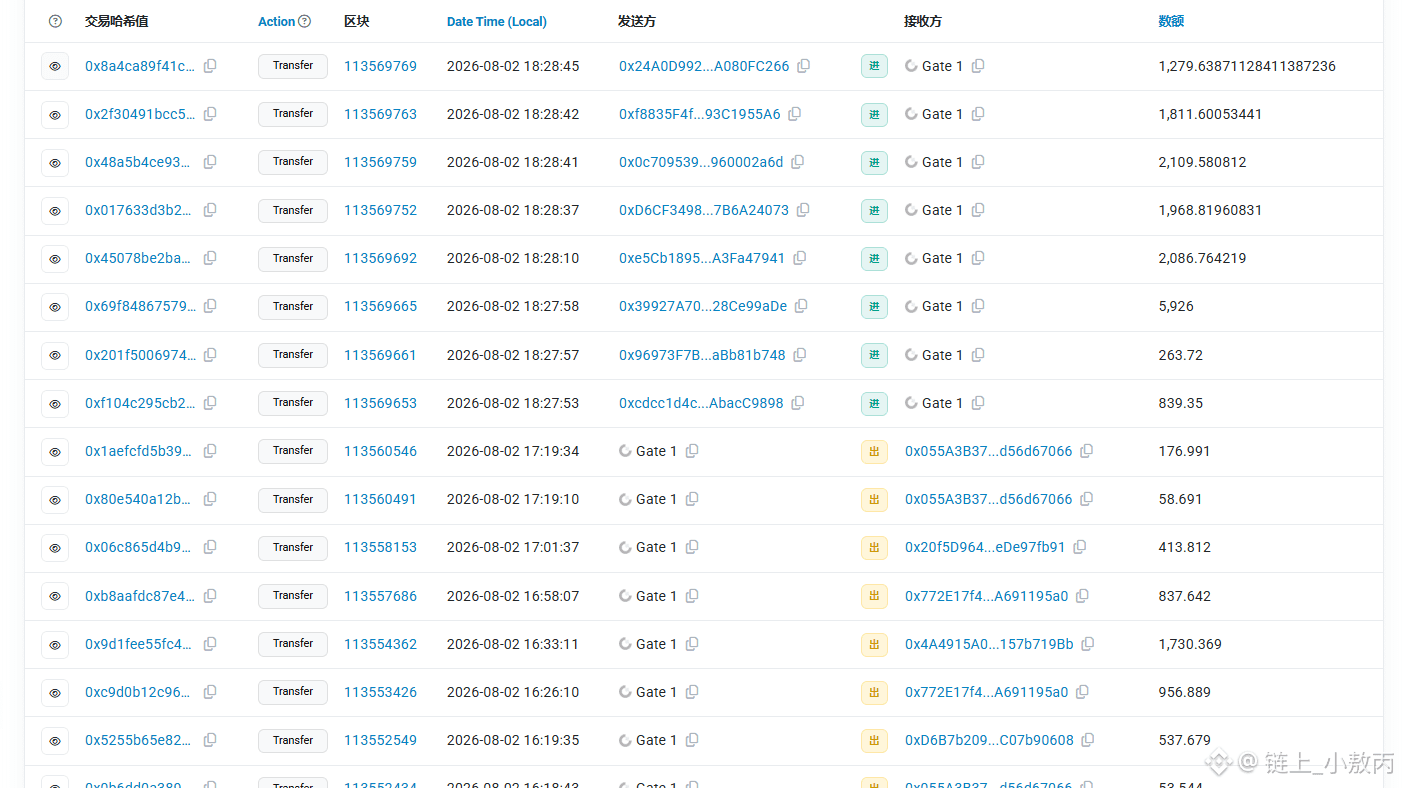The width and height of the screenshot is (1402, 788).
Task: Copy Gate 1 sender in block 113558153 row
Action: click(692, 547)
